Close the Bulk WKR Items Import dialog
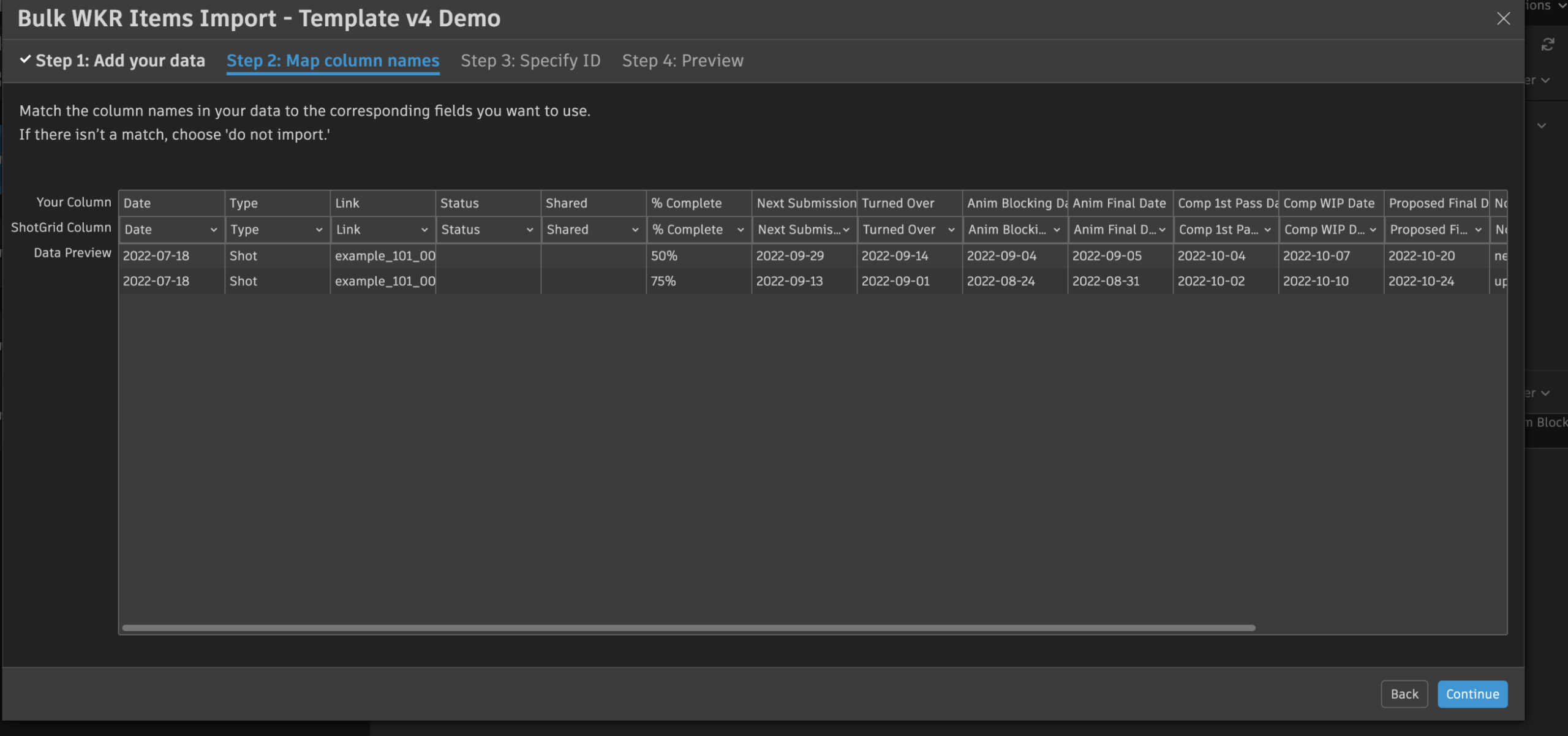Screen dimensions: 1568x736 point(1503,18)
